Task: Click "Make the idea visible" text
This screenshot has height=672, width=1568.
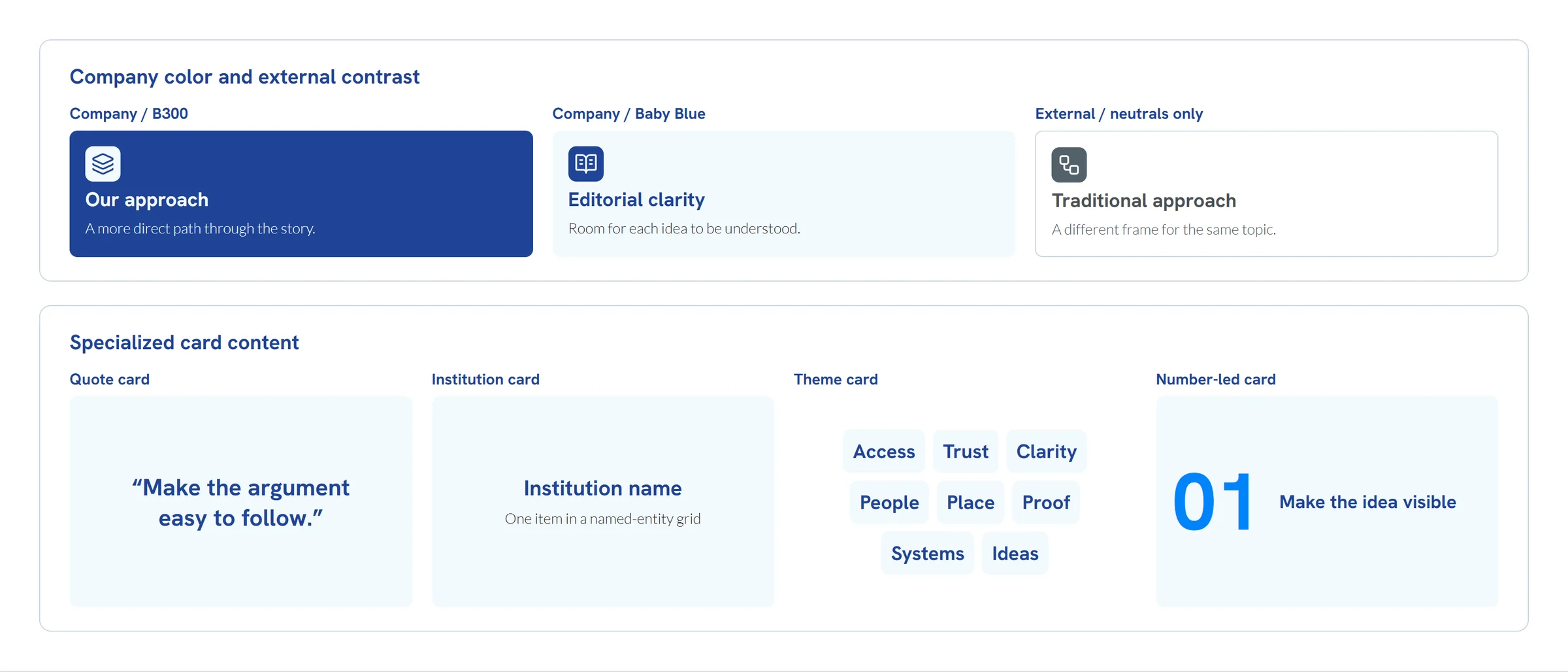Action: (x=1367, y=502)
